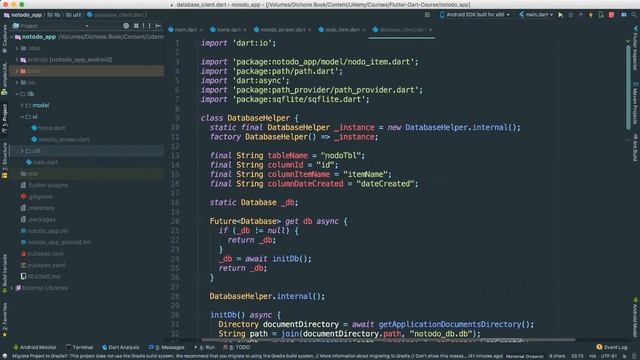Collapse the ui folder
Screen dimensions: 640x360
(x=22, y=117)
